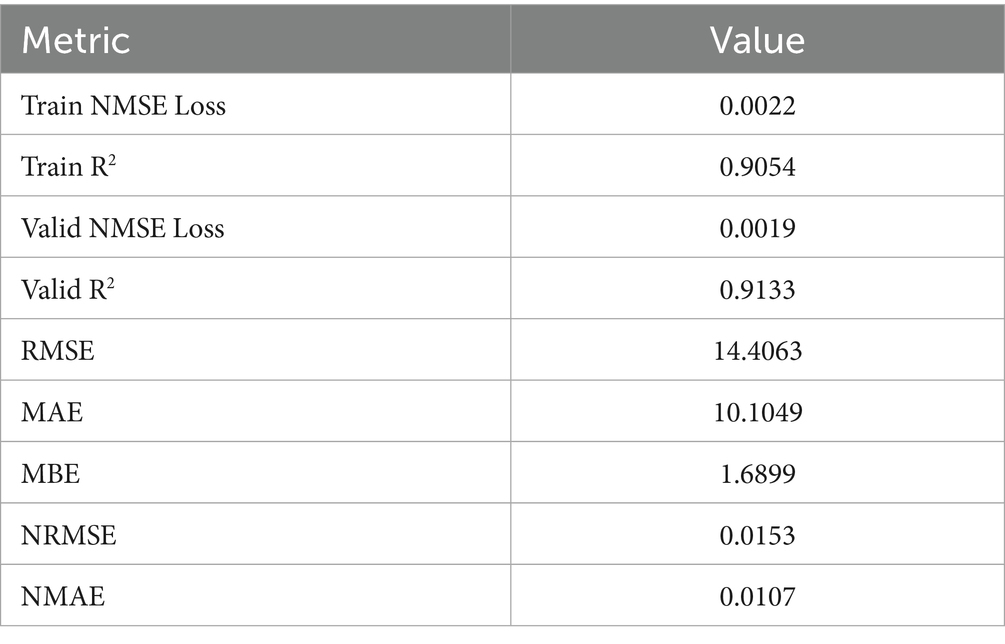Click the Valid NMSE Loss label
Image resolution: width=1005 pixels, height=644 pixels.
122,228
